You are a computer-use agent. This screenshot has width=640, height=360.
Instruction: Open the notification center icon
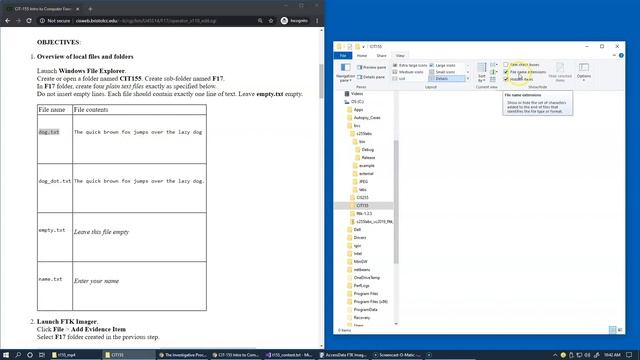click(629, 355)
